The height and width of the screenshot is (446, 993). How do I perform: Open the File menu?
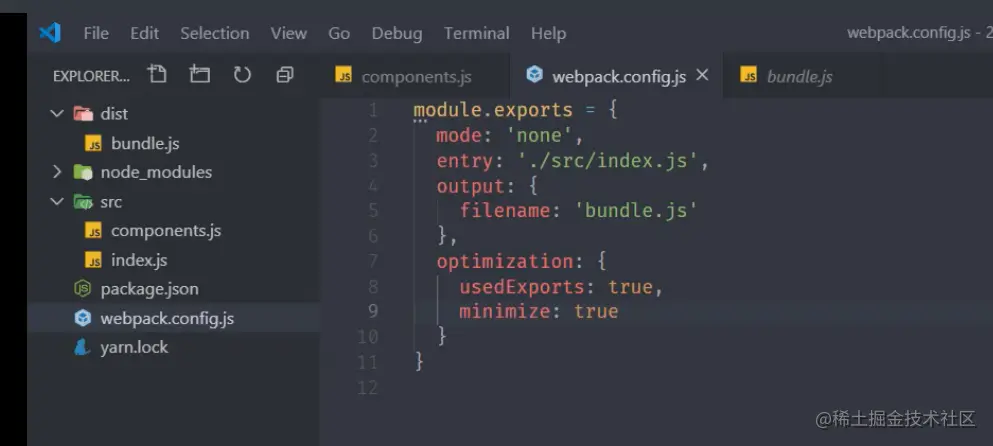[96, 34]
